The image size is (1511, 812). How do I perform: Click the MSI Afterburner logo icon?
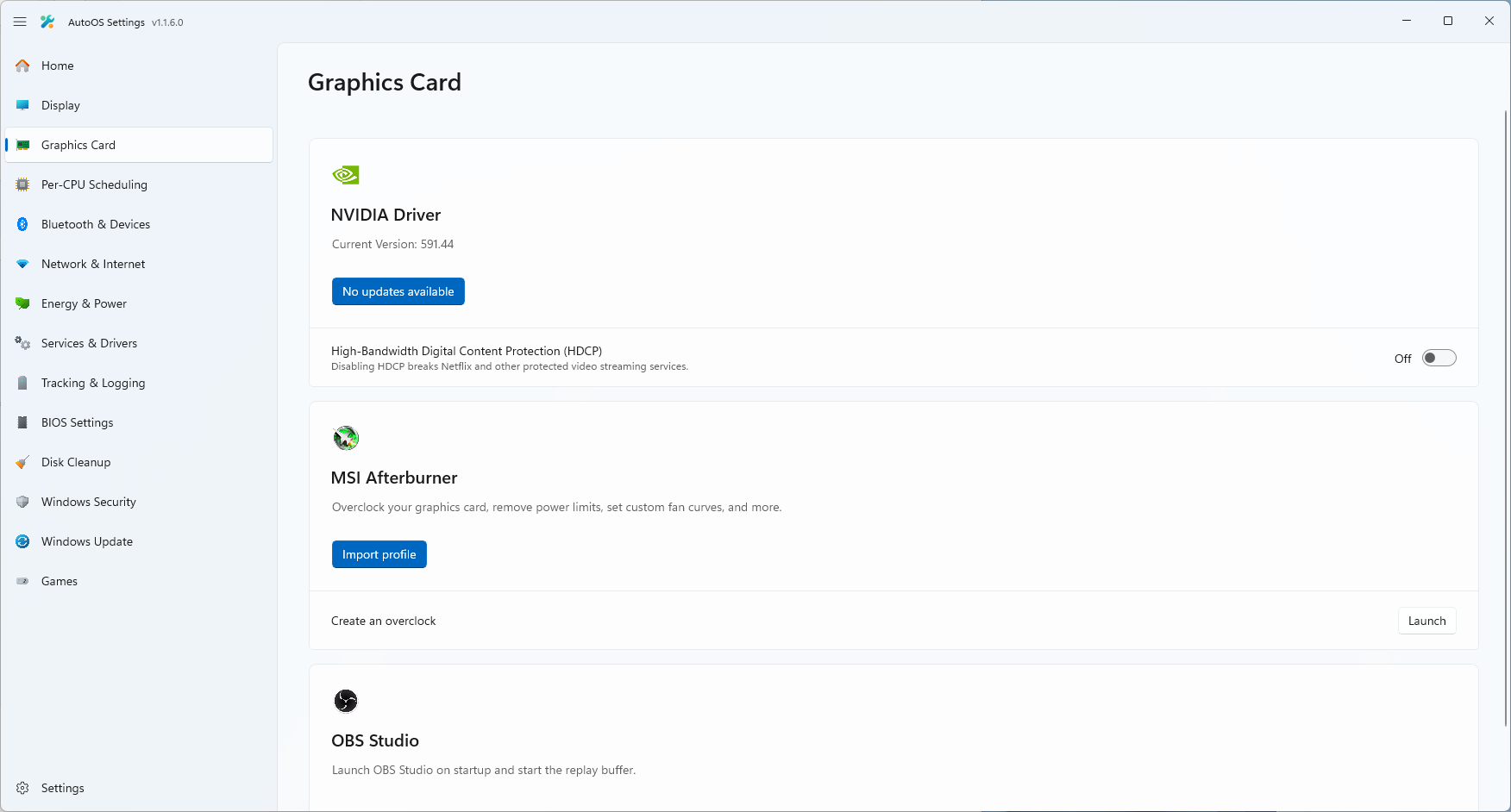346,438
